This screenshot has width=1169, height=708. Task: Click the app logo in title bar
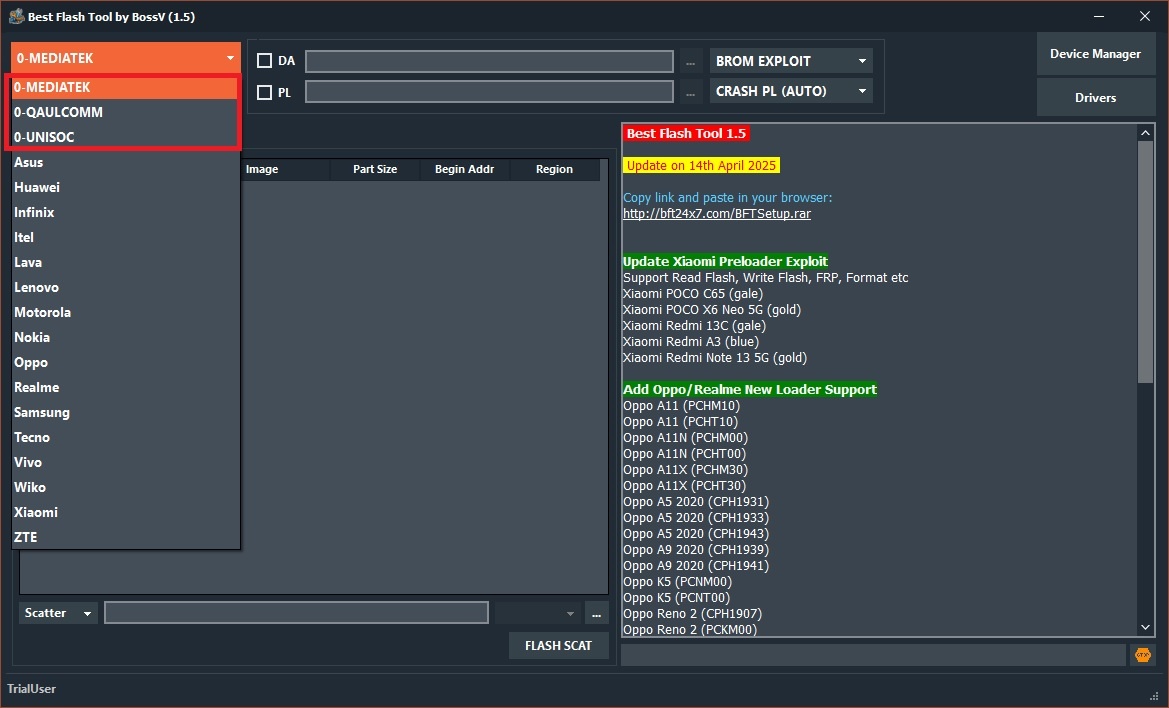point(16,16)
